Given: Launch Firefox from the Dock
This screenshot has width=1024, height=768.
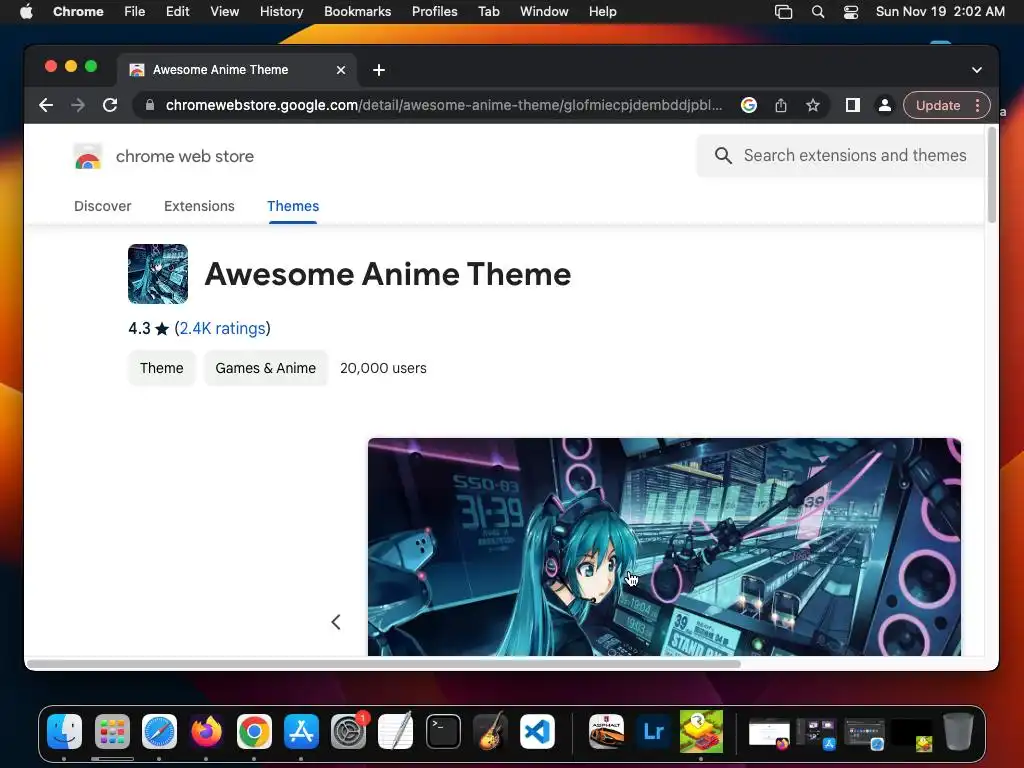Looking at the screenshot, I should click(x=206, y=732).
